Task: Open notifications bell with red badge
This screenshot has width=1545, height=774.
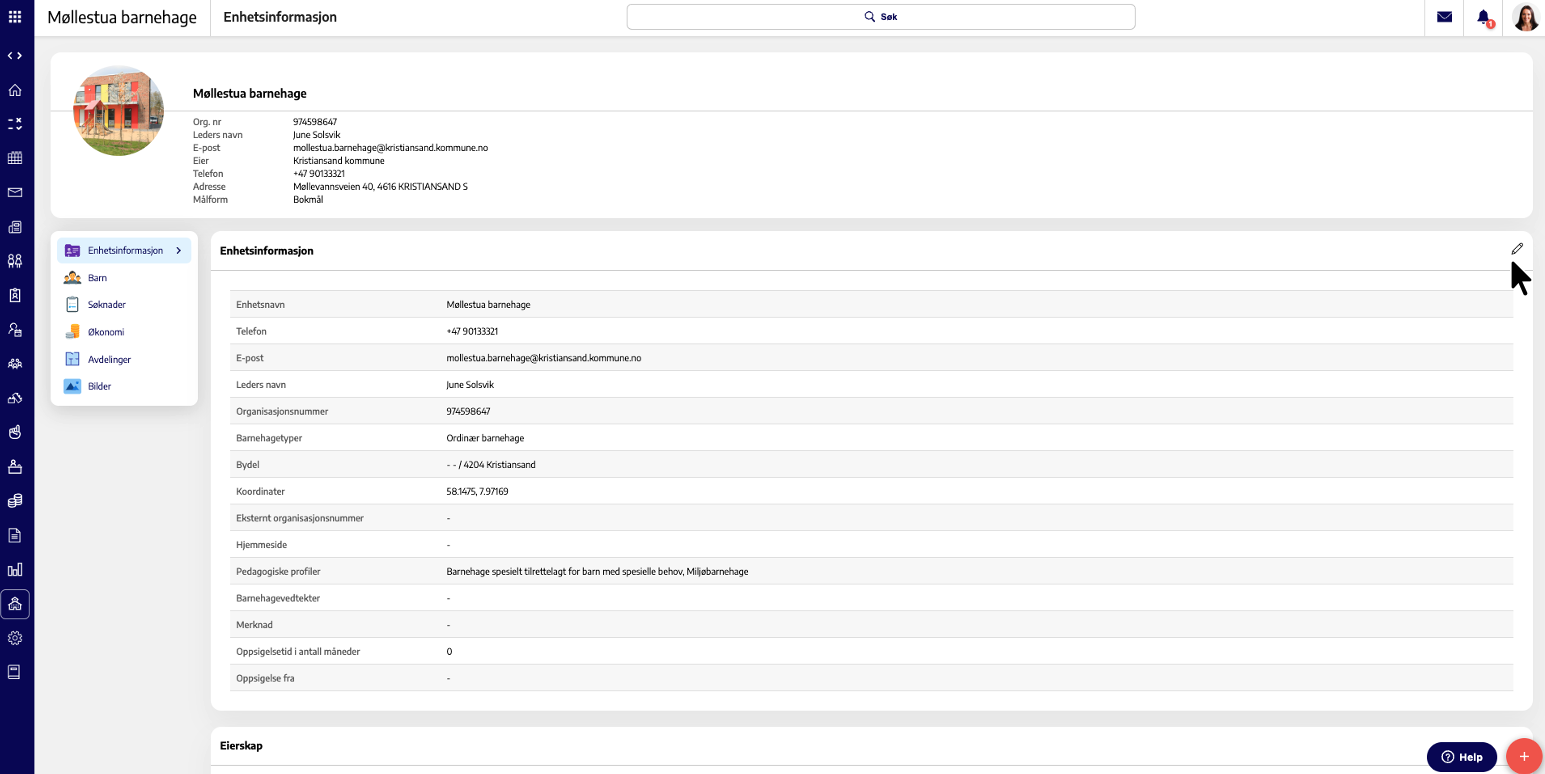Action: click(x=1484, y=18)
